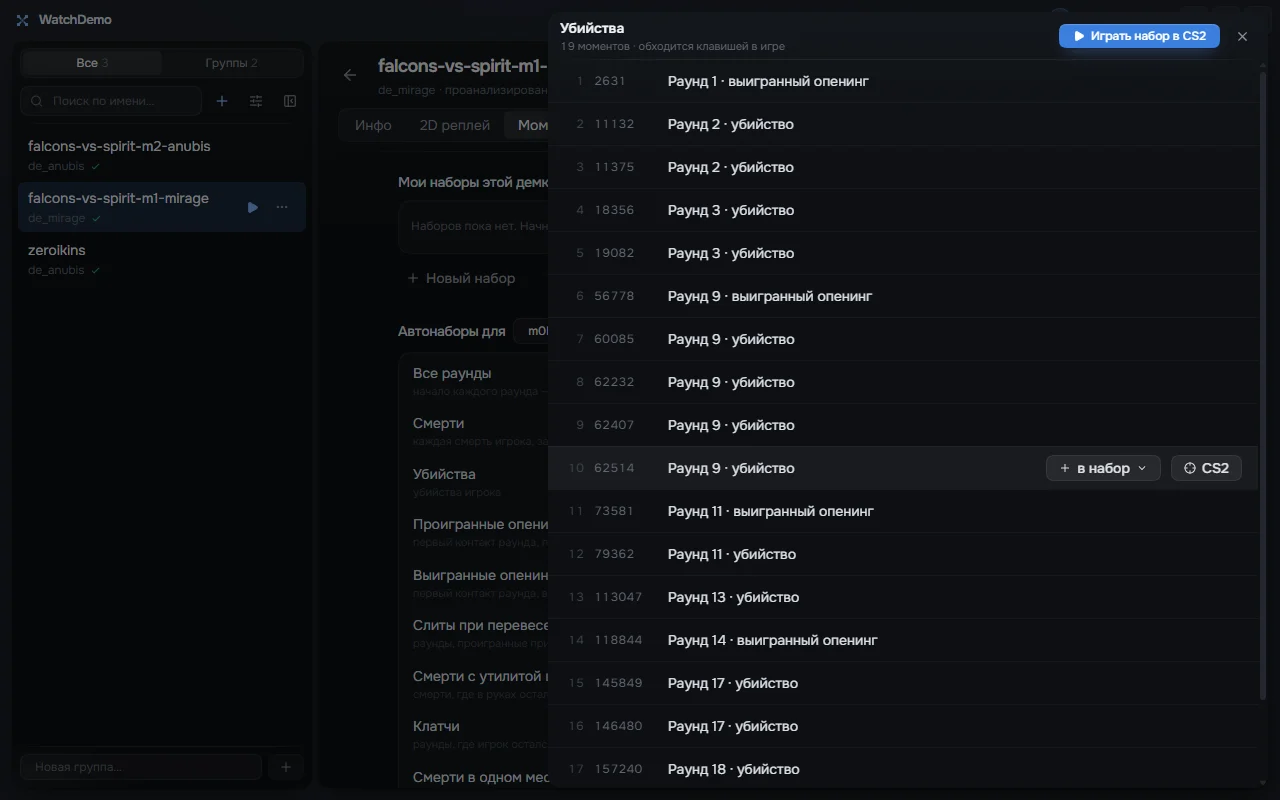This screenshot has height=800, width=1280.
Task: Click Новый набор button
Action: (x=461, y=278)
